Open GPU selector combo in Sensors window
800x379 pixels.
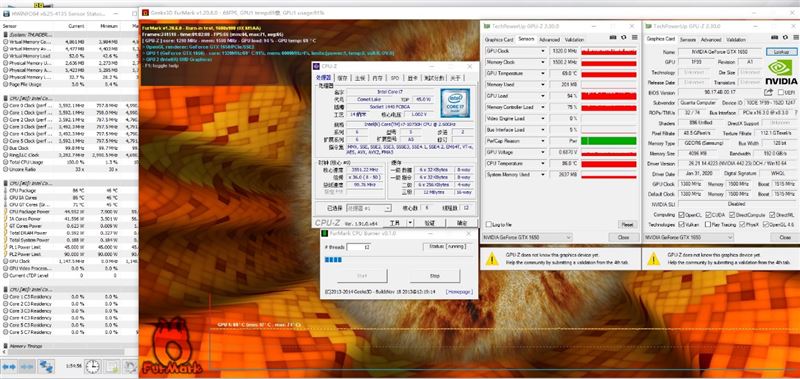point(528,237)
